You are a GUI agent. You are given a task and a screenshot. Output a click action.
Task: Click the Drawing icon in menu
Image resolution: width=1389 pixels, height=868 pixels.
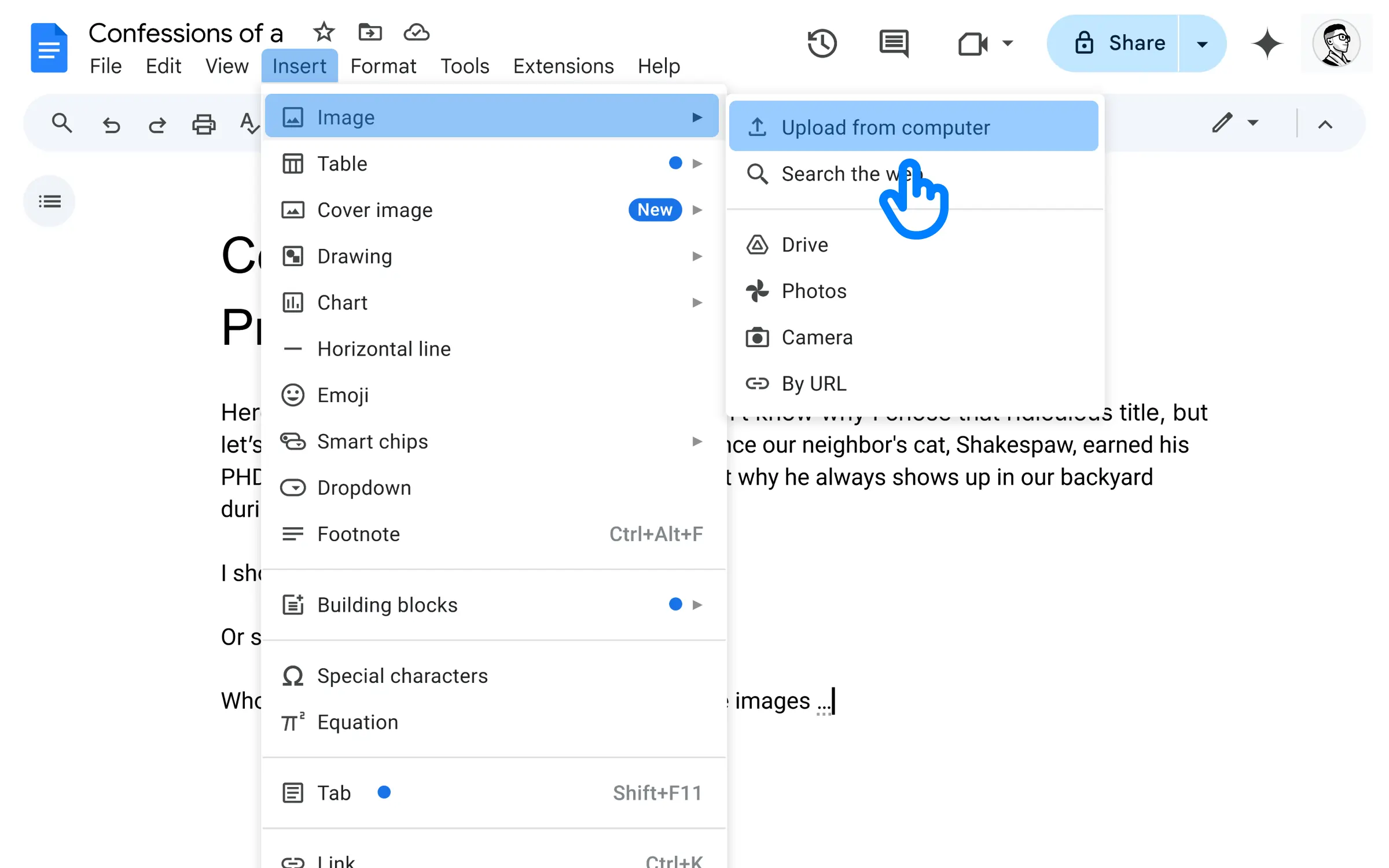pyautogui.click(x=293, y=256)
